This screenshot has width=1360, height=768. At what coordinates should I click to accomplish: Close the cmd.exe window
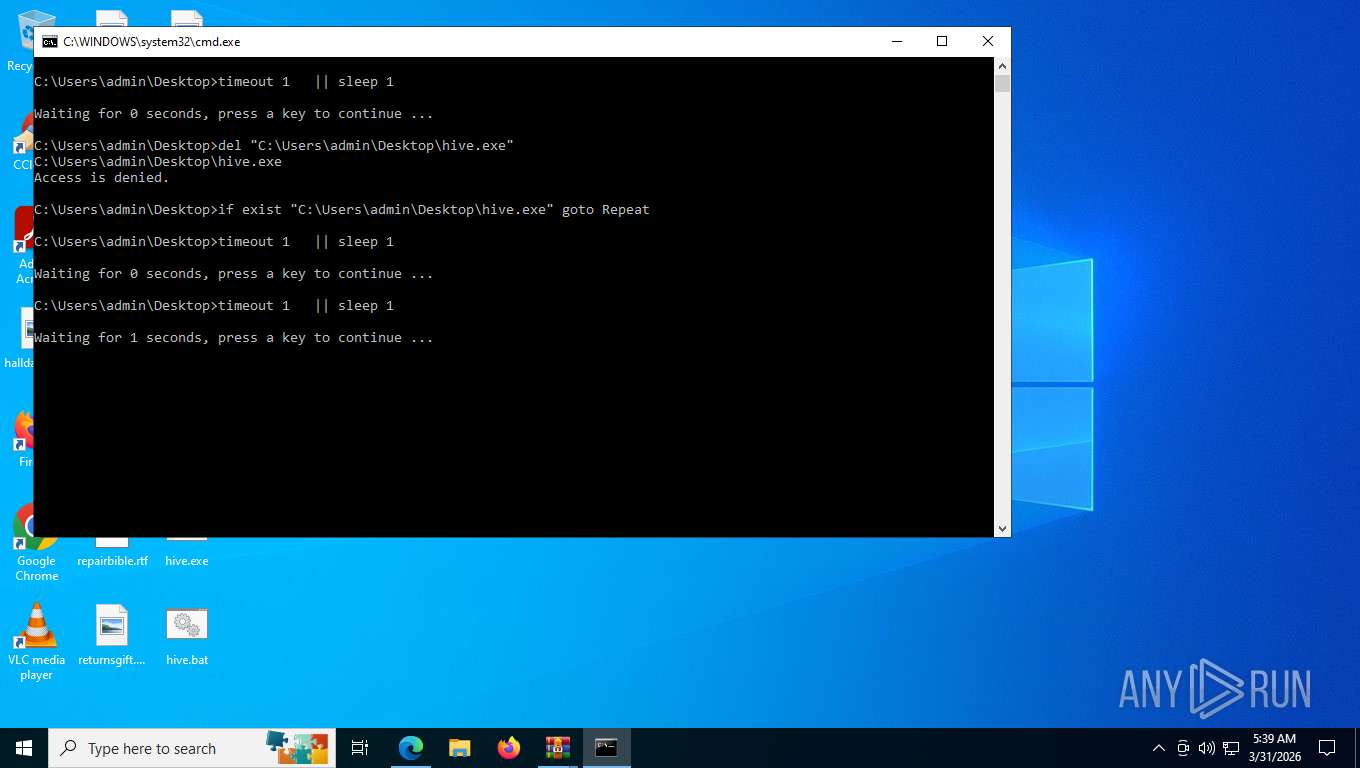[988, 42]
